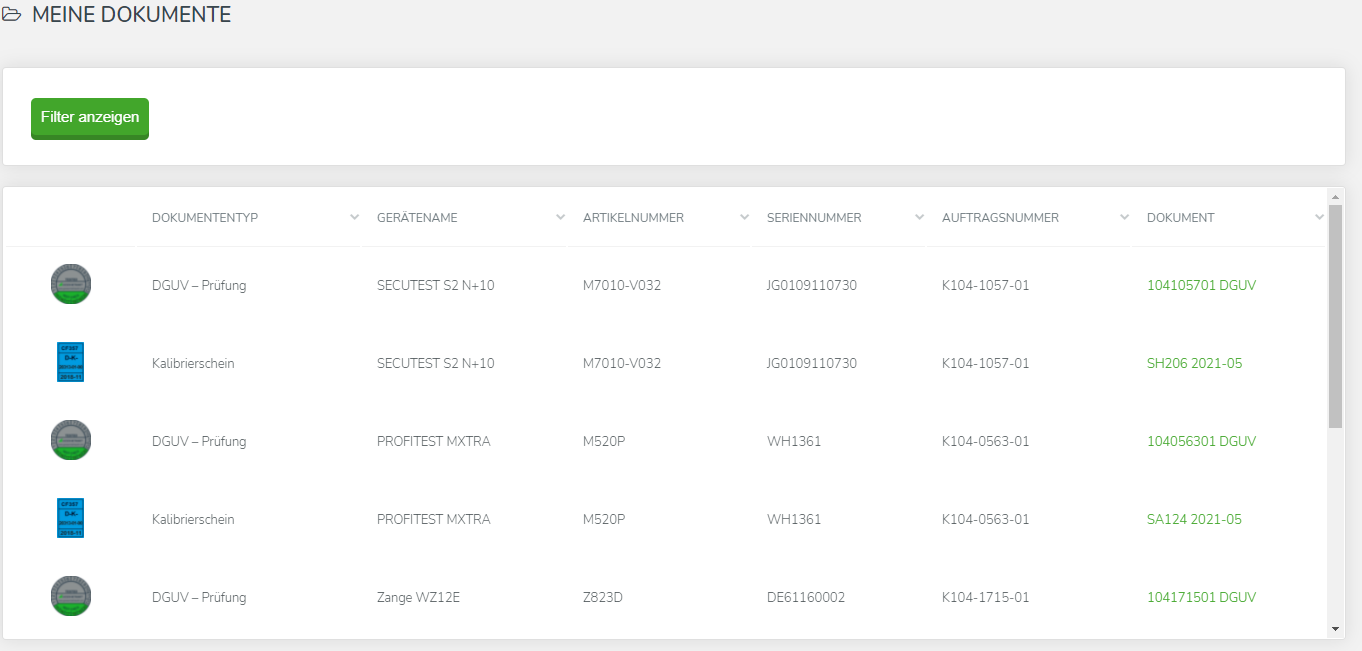Select PROFITEST MXTRA in the 104056301 DGUV row
The height and width of the screenshot is (651, 1362).
click(433, 441)
